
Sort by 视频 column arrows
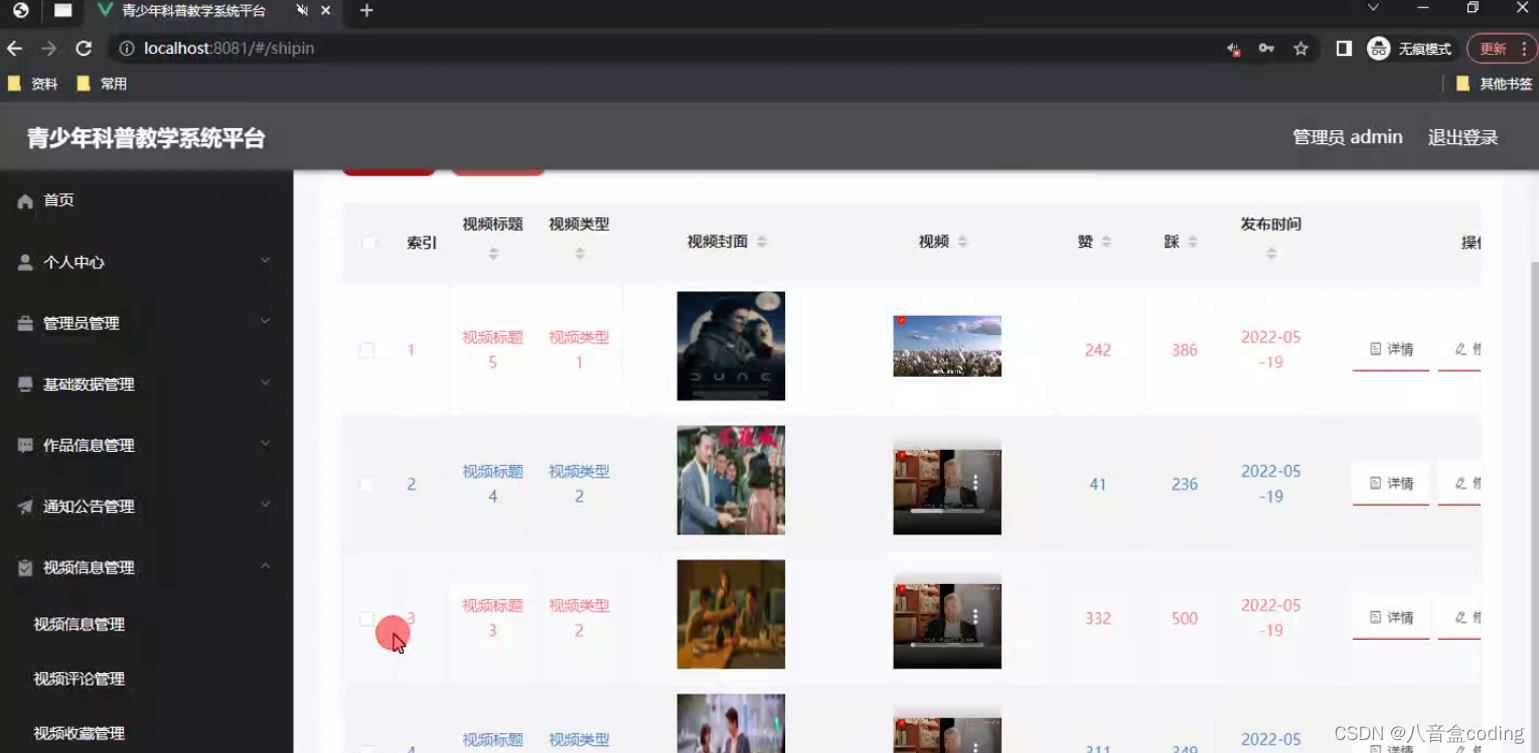(x=963, y=242)
